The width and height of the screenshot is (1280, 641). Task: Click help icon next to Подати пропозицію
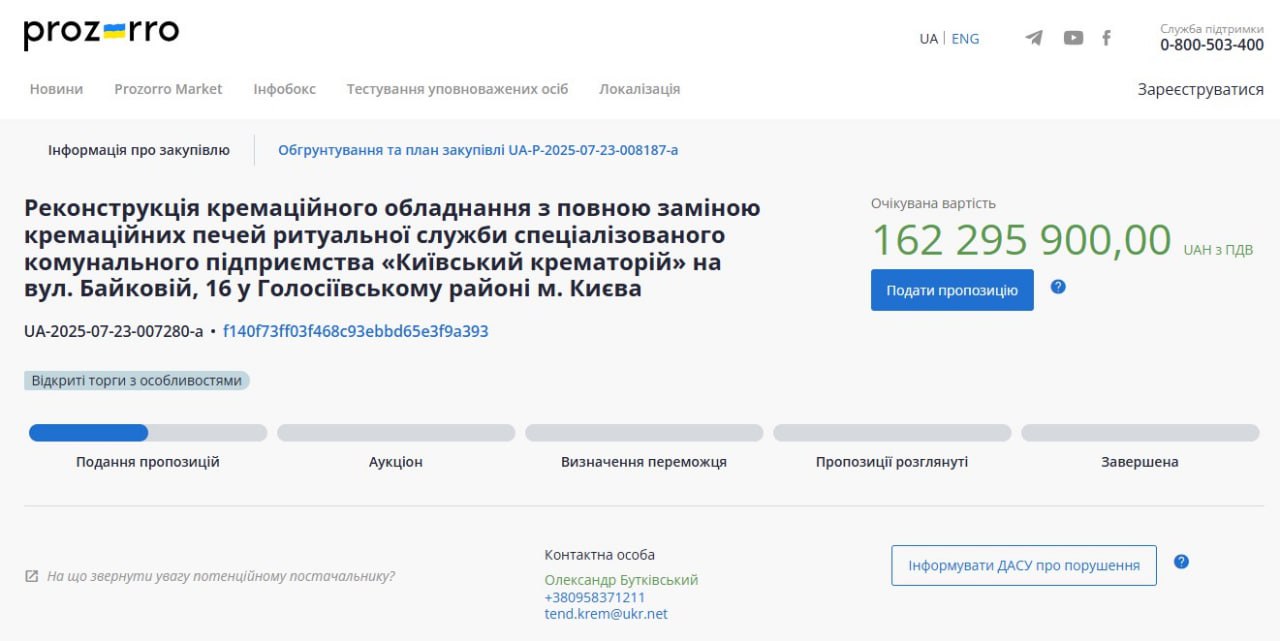pos(1058,287)
